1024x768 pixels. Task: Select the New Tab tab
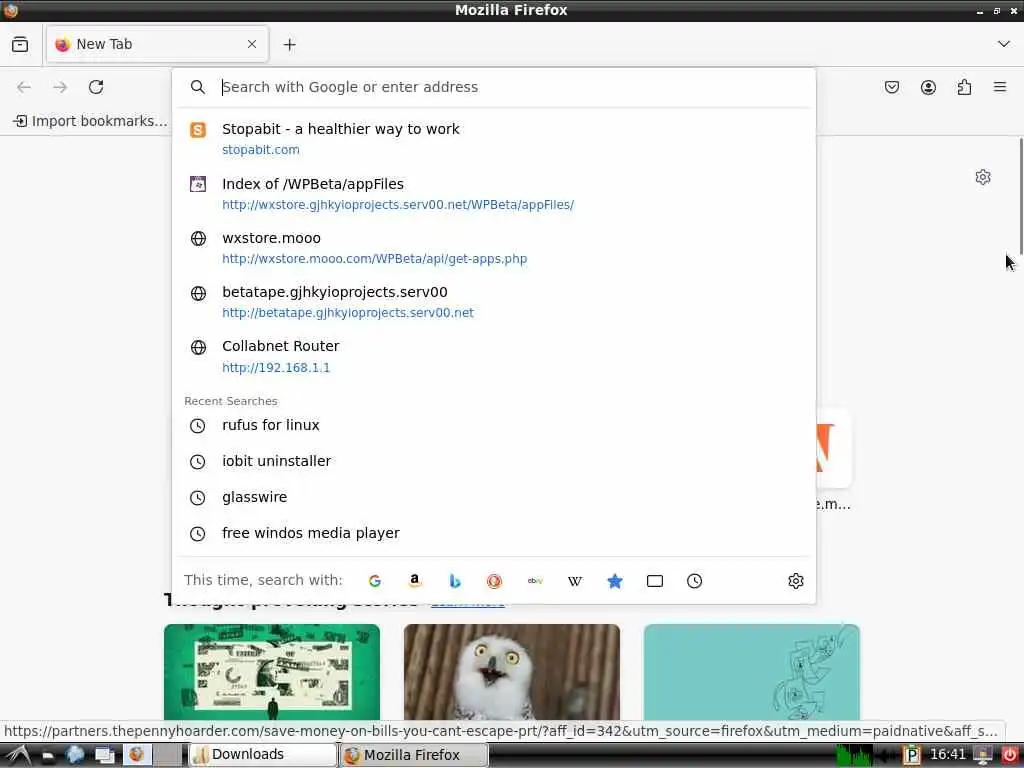157,44
